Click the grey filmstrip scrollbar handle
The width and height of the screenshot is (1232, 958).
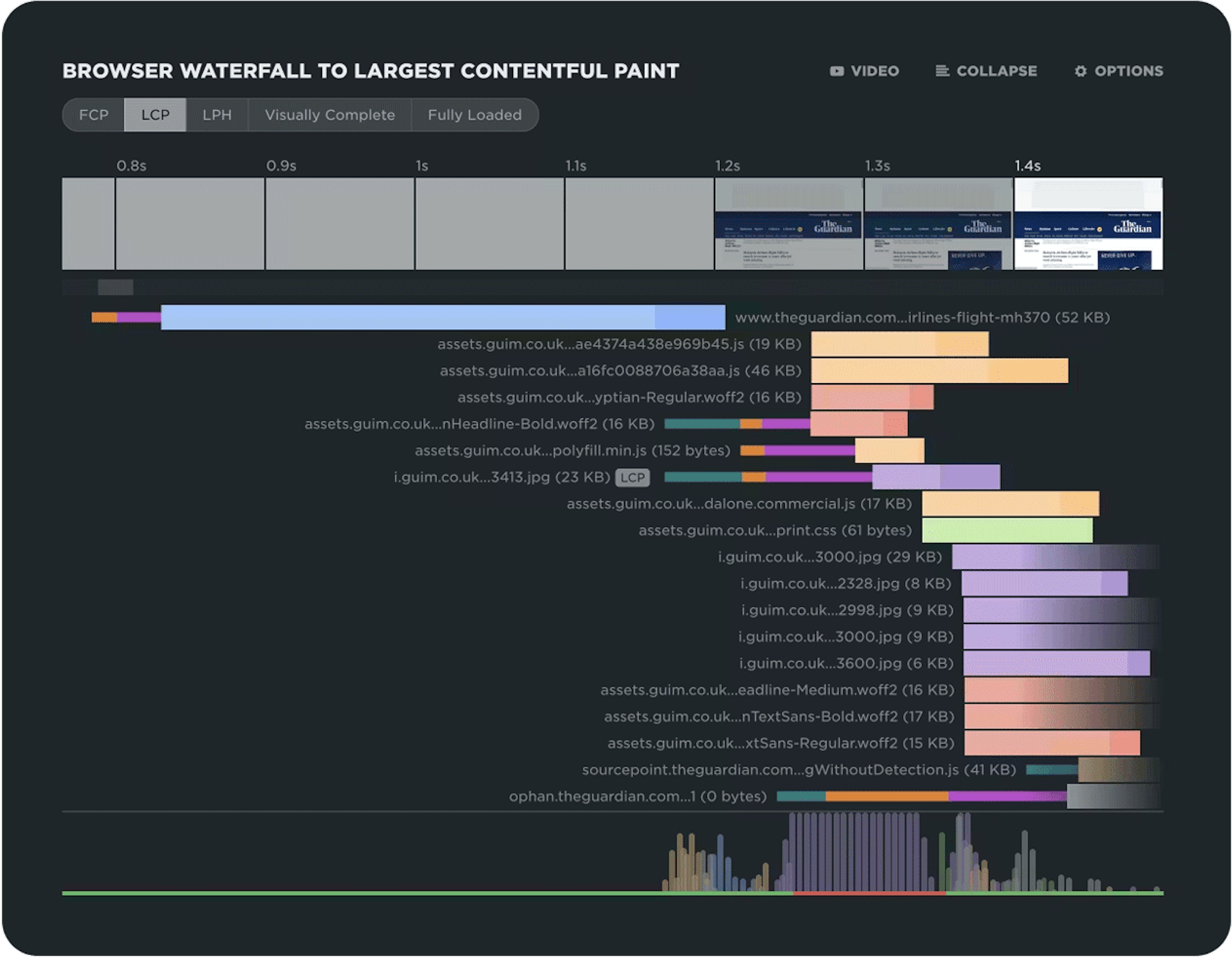pos(115,287)
